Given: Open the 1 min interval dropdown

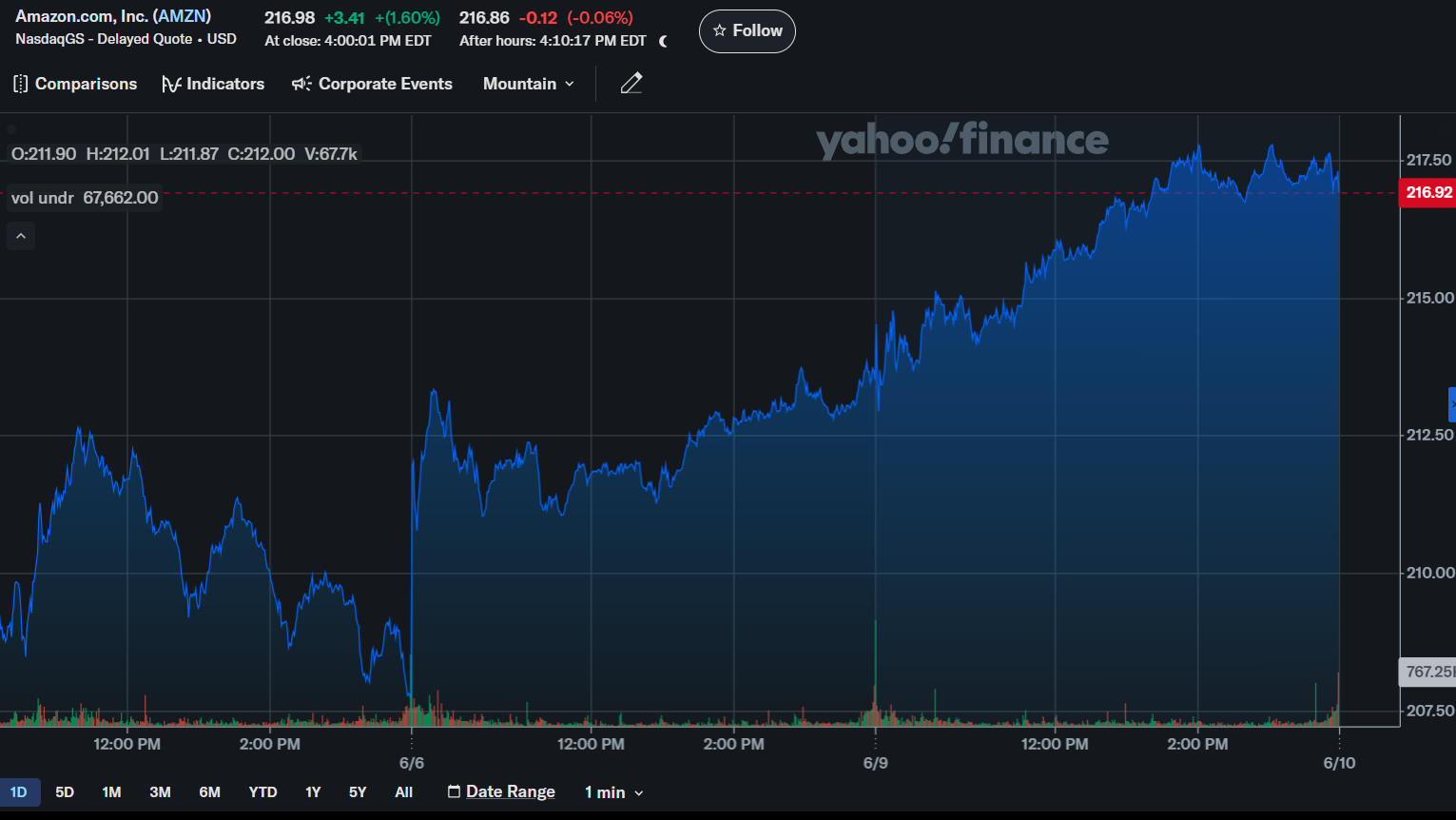Looking at the screenshot, I should pos(613,792).
